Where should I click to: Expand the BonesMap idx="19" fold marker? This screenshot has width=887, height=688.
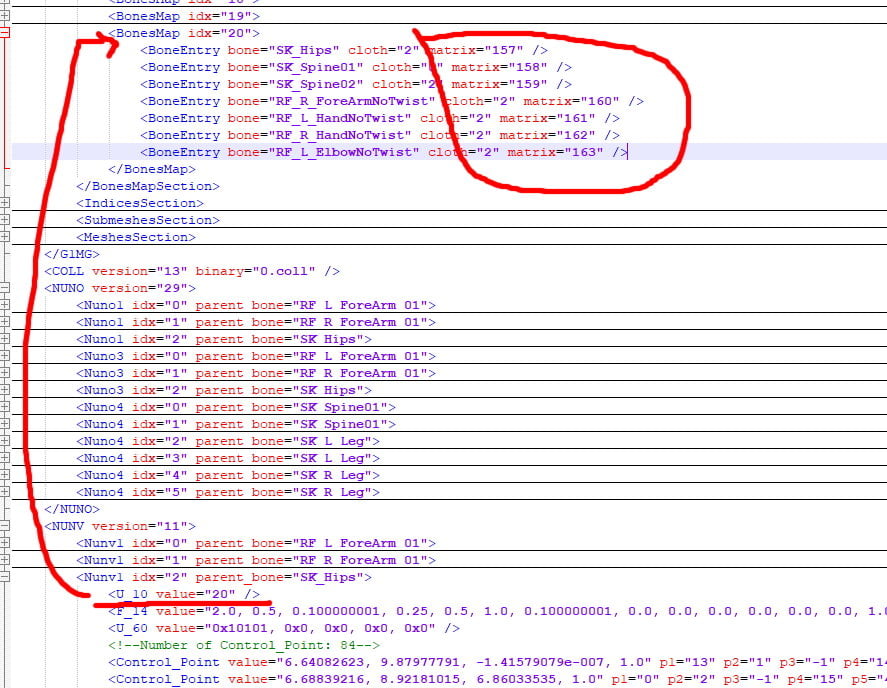pos(5,16)
